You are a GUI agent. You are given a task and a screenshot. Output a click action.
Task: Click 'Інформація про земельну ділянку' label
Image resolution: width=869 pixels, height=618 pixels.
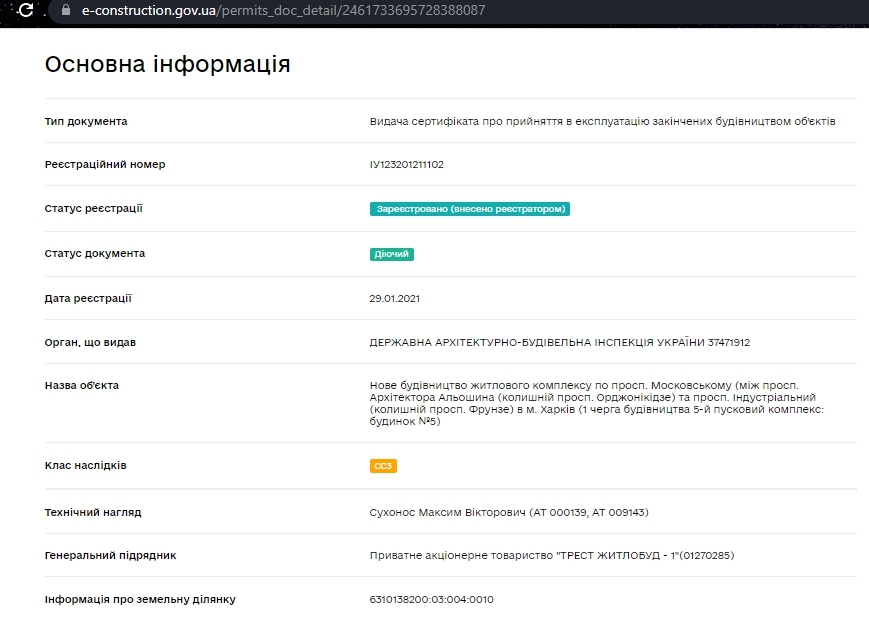140,599
